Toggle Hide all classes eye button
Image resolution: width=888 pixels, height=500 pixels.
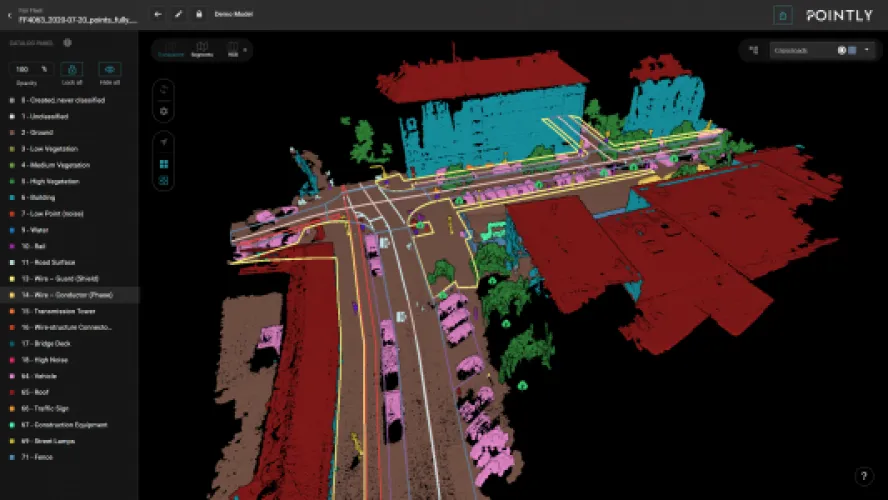(x=111, y=70)
